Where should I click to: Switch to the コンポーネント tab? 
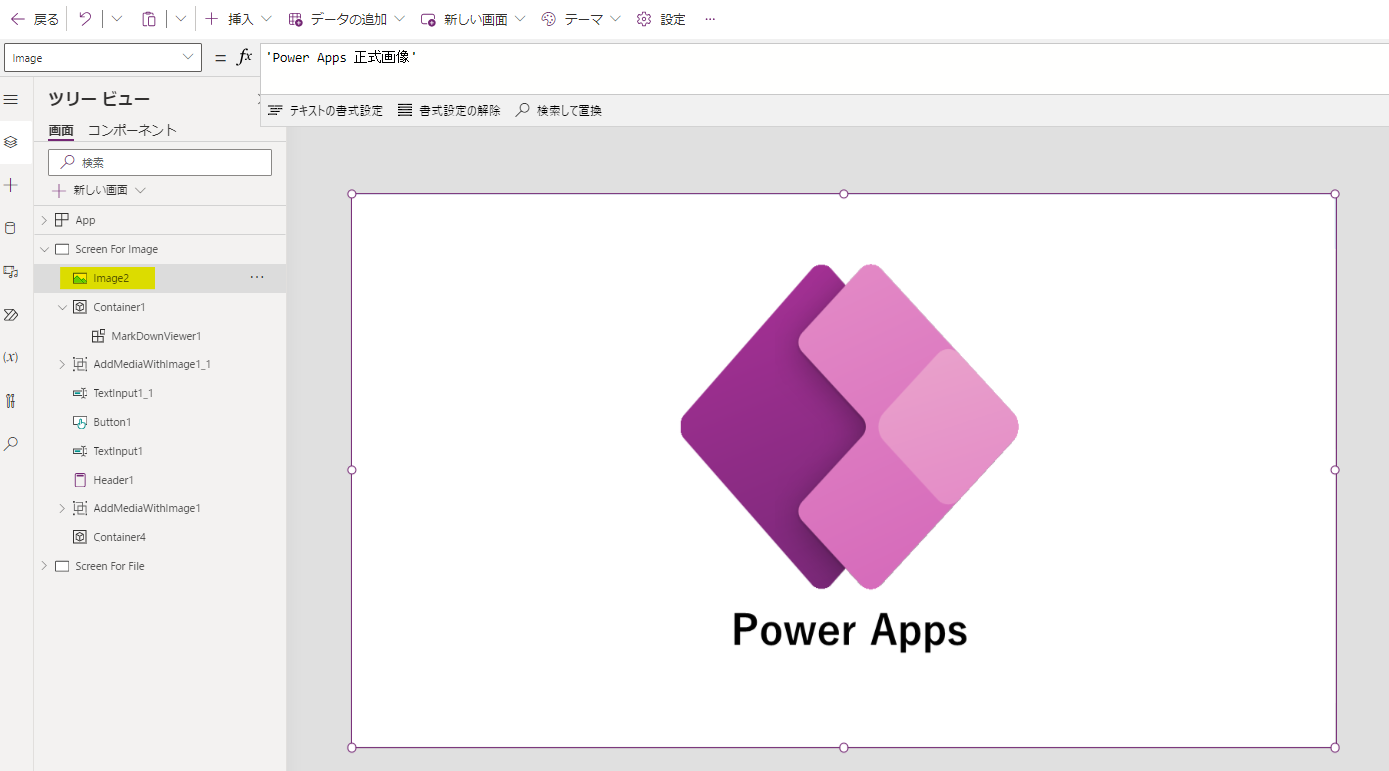point(132,130)
